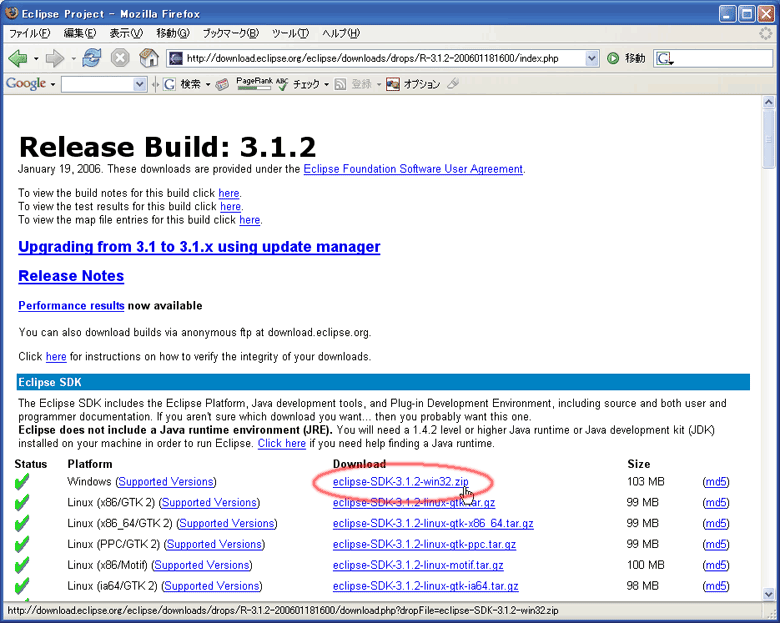Image resolution: width=780 pixels, height=623 pixels.
Task: Click the scrollbar up arrow
Action: pyautogui.click(x=769, y=102)
